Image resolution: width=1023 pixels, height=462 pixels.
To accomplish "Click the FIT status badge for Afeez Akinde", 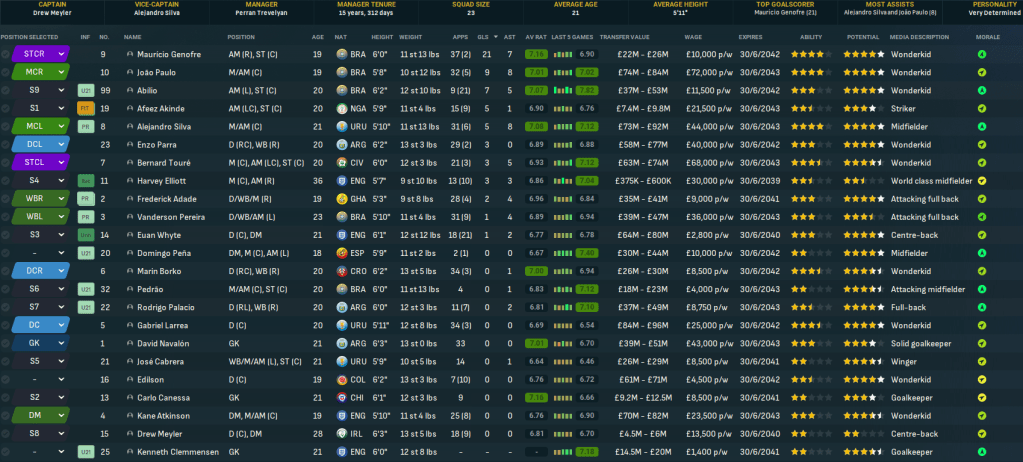I will click(x=85, y=108).
